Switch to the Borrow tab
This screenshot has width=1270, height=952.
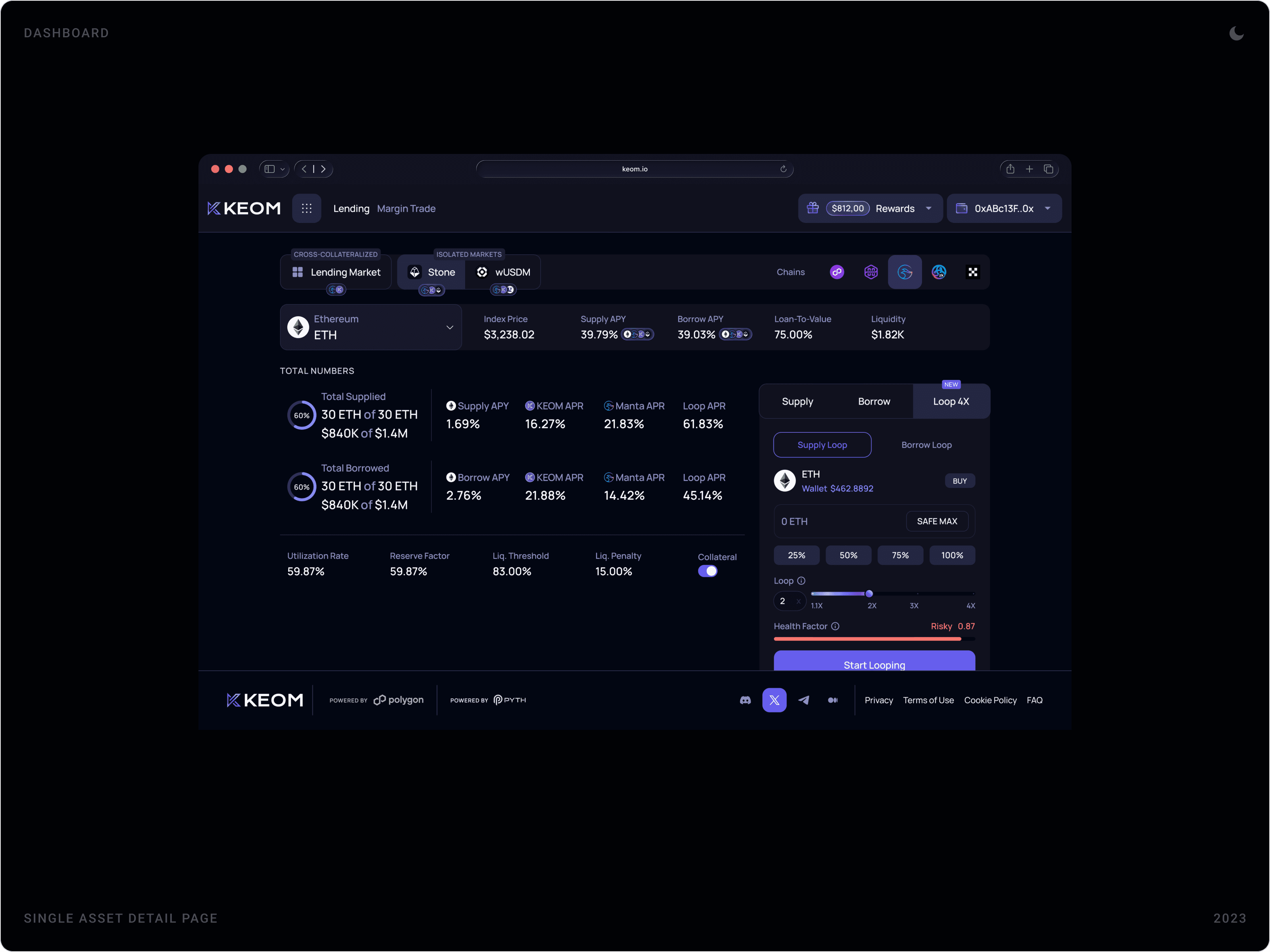coord(874,401)
